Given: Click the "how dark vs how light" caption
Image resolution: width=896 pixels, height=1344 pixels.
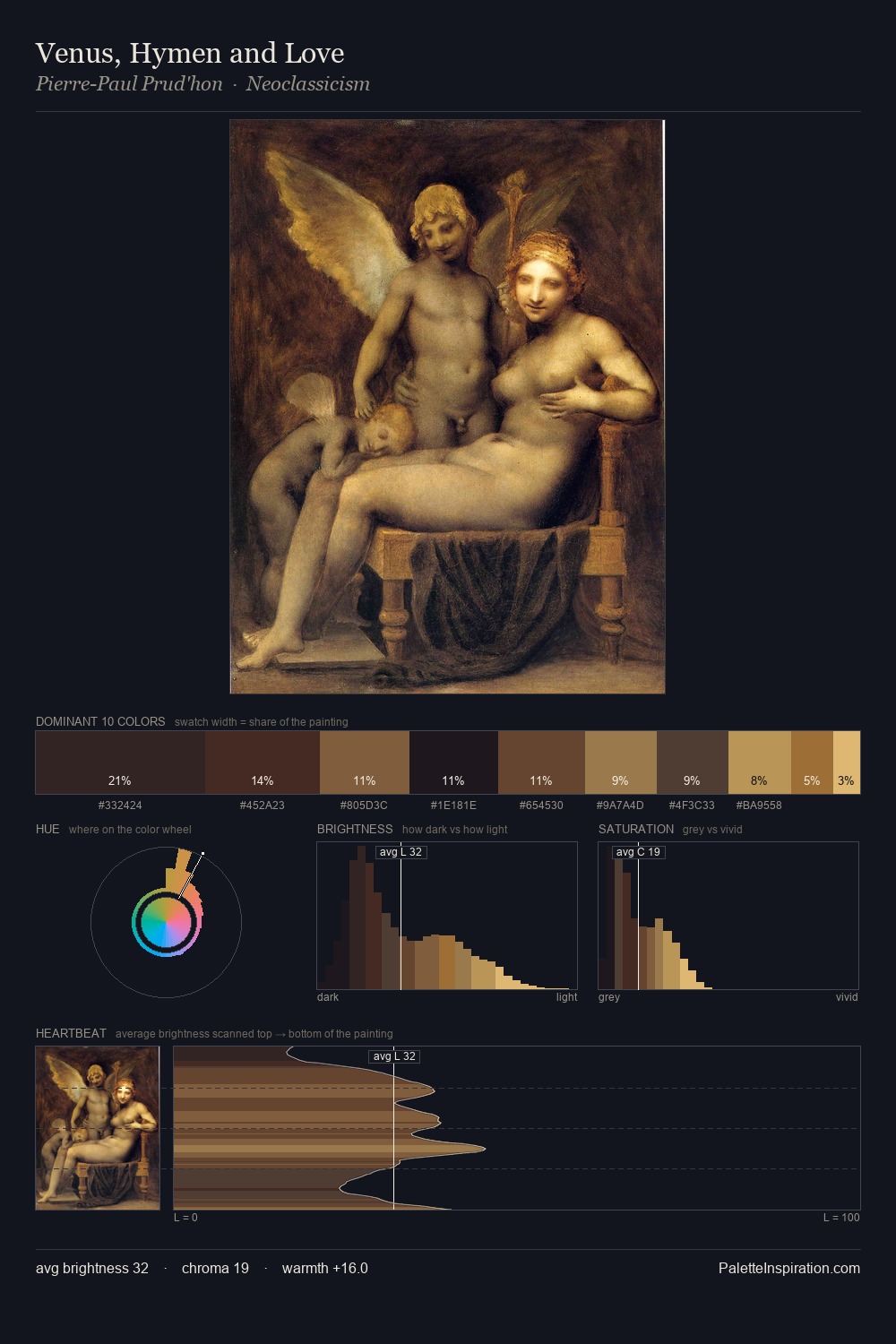Looking at the screenshot, I should (454, 830).
